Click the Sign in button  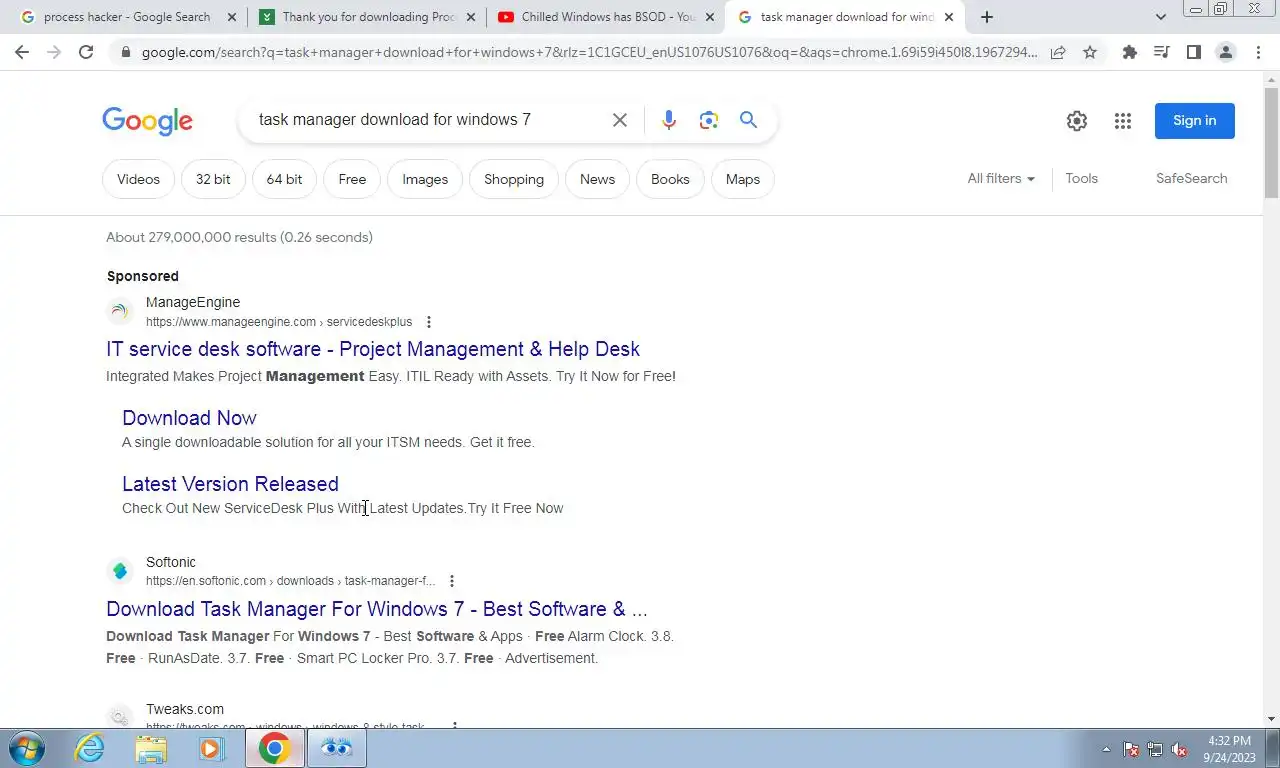pos(1195,121)
